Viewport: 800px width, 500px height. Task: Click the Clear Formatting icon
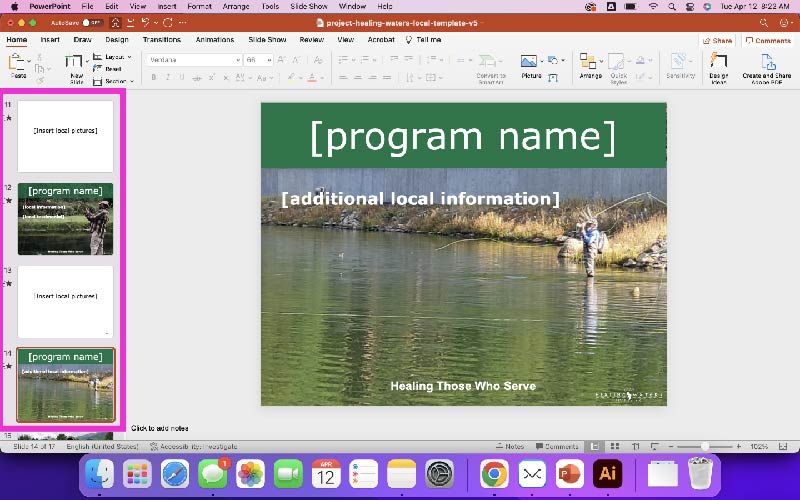point(318,60)
